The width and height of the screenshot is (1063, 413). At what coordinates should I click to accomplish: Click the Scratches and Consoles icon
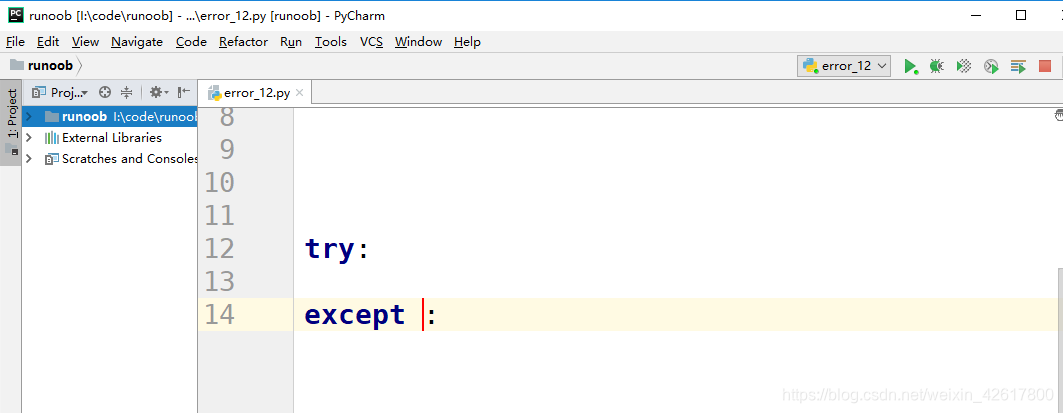(52, 159)
